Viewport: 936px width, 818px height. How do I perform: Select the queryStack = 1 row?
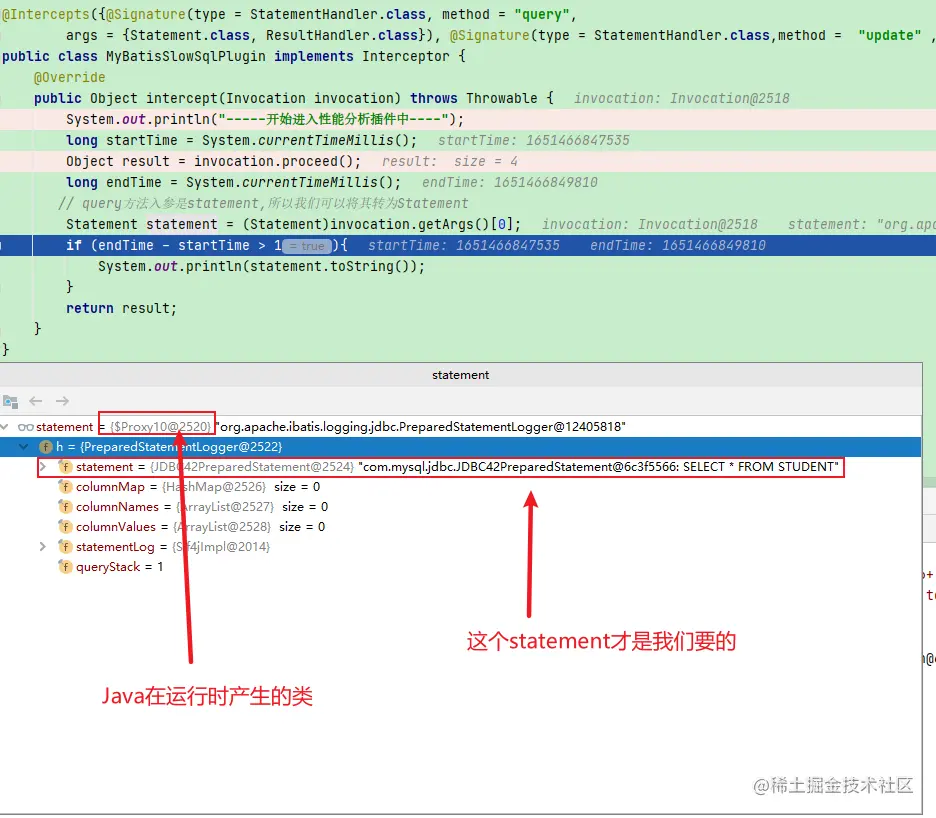[x=460, y=567]
